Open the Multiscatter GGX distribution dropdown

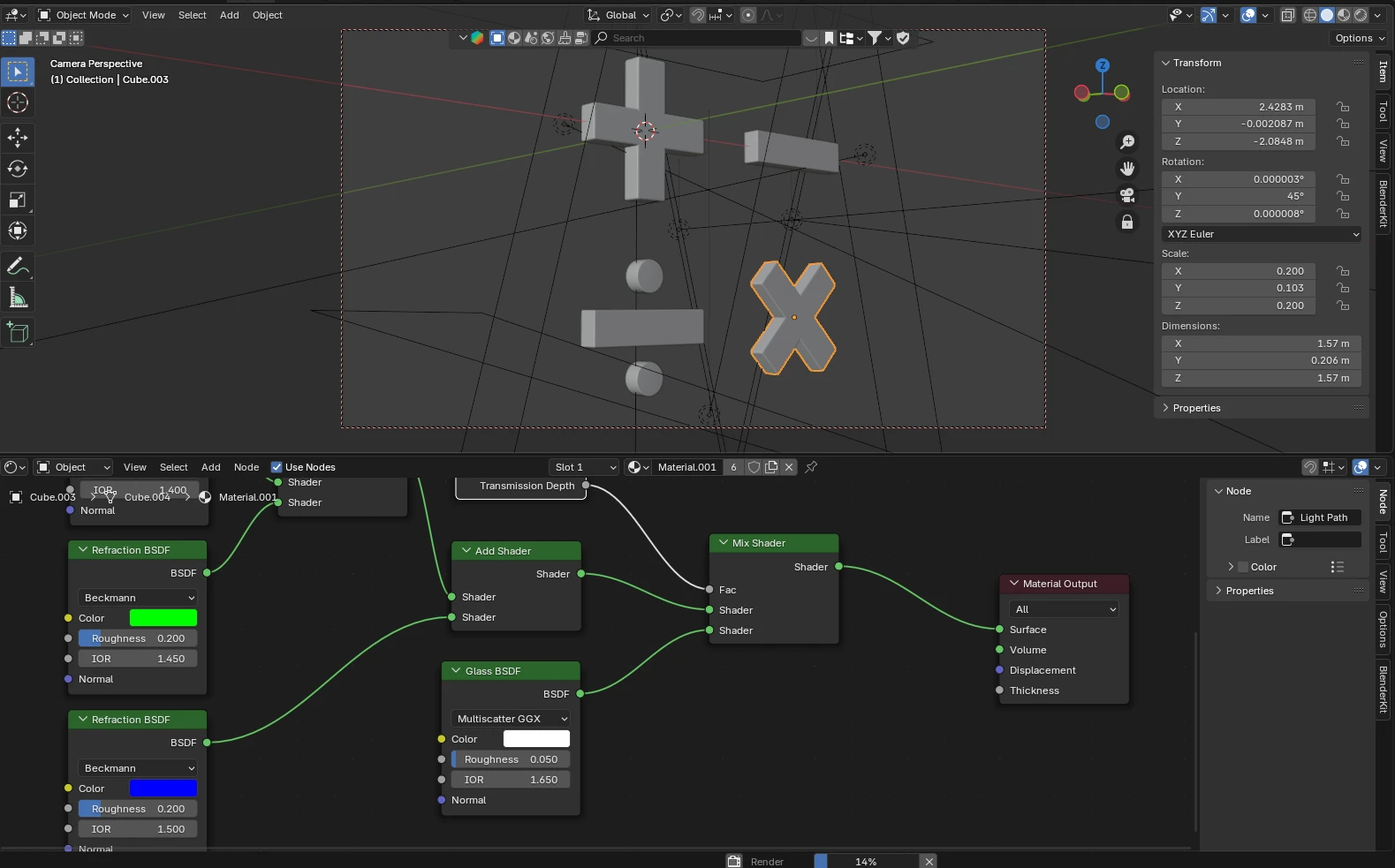click(x=511, y=719)
